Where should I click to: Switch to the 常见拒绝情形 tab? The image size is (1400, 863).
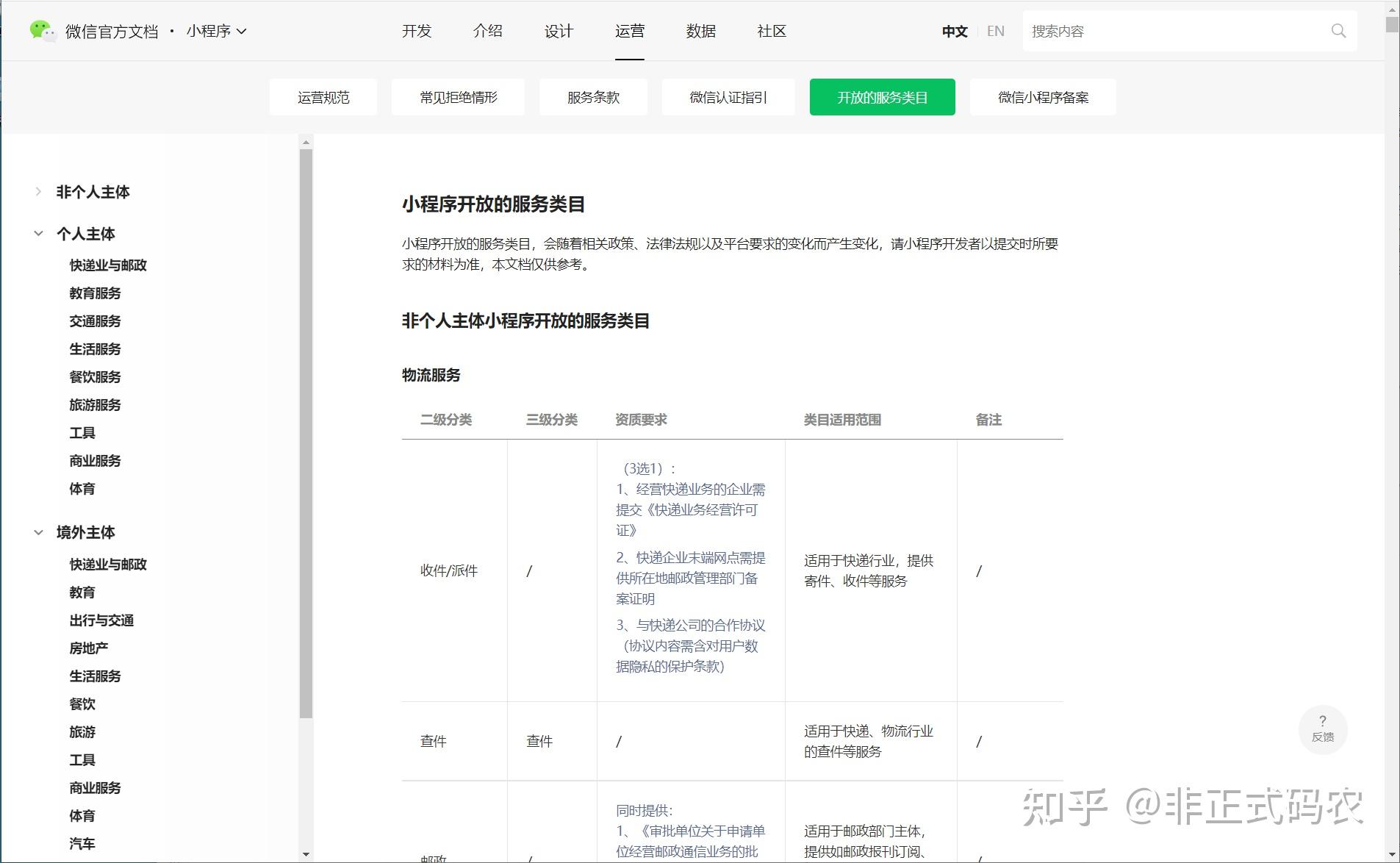click(458, 97)
